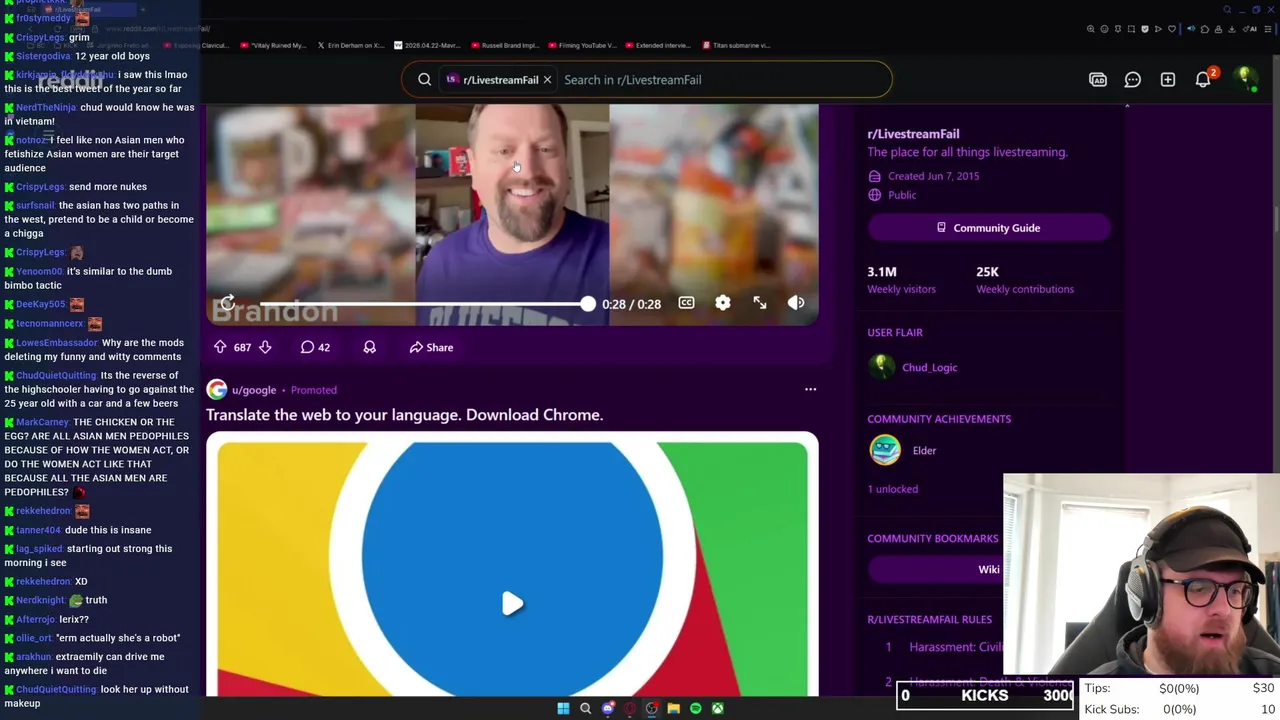Open the Titan submarine bookmark

tap(737, 45)
